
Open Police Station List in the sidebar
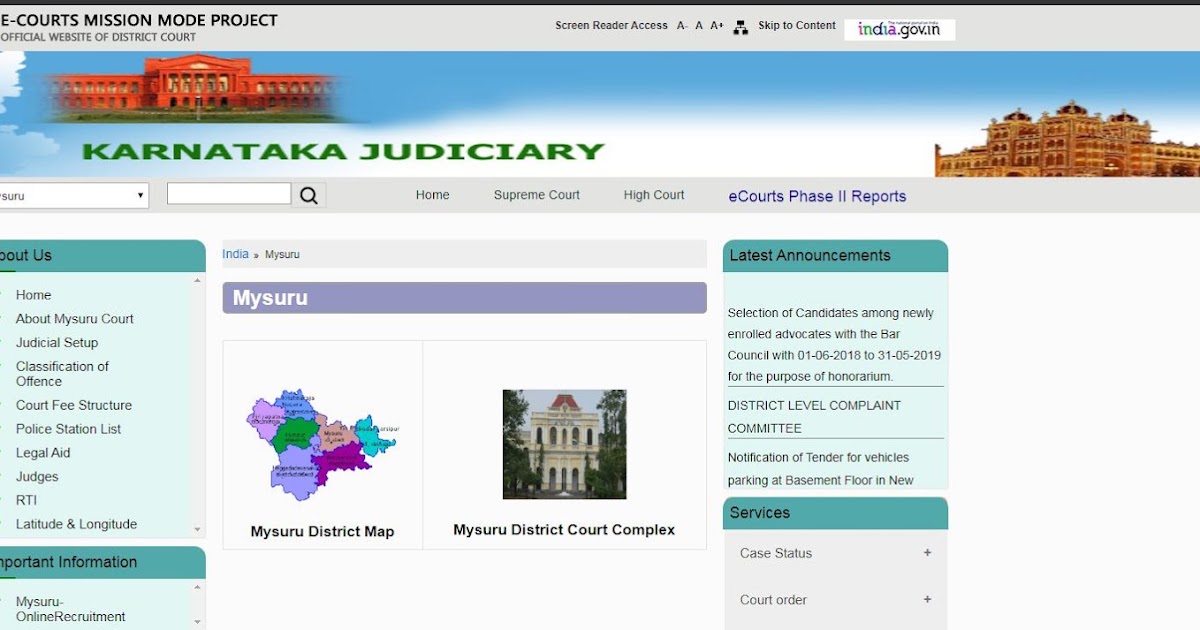[x=67, y=428]
